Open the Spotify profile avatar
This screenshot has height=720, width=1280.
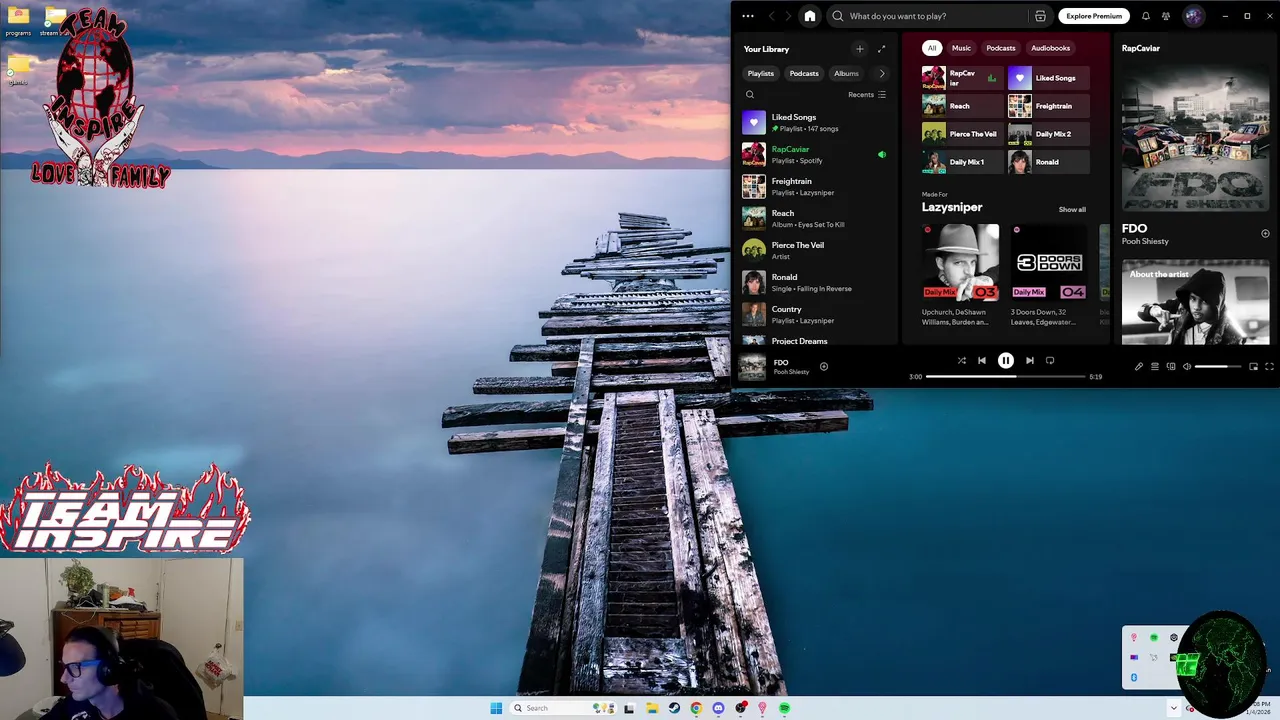tap(1193, 16)
